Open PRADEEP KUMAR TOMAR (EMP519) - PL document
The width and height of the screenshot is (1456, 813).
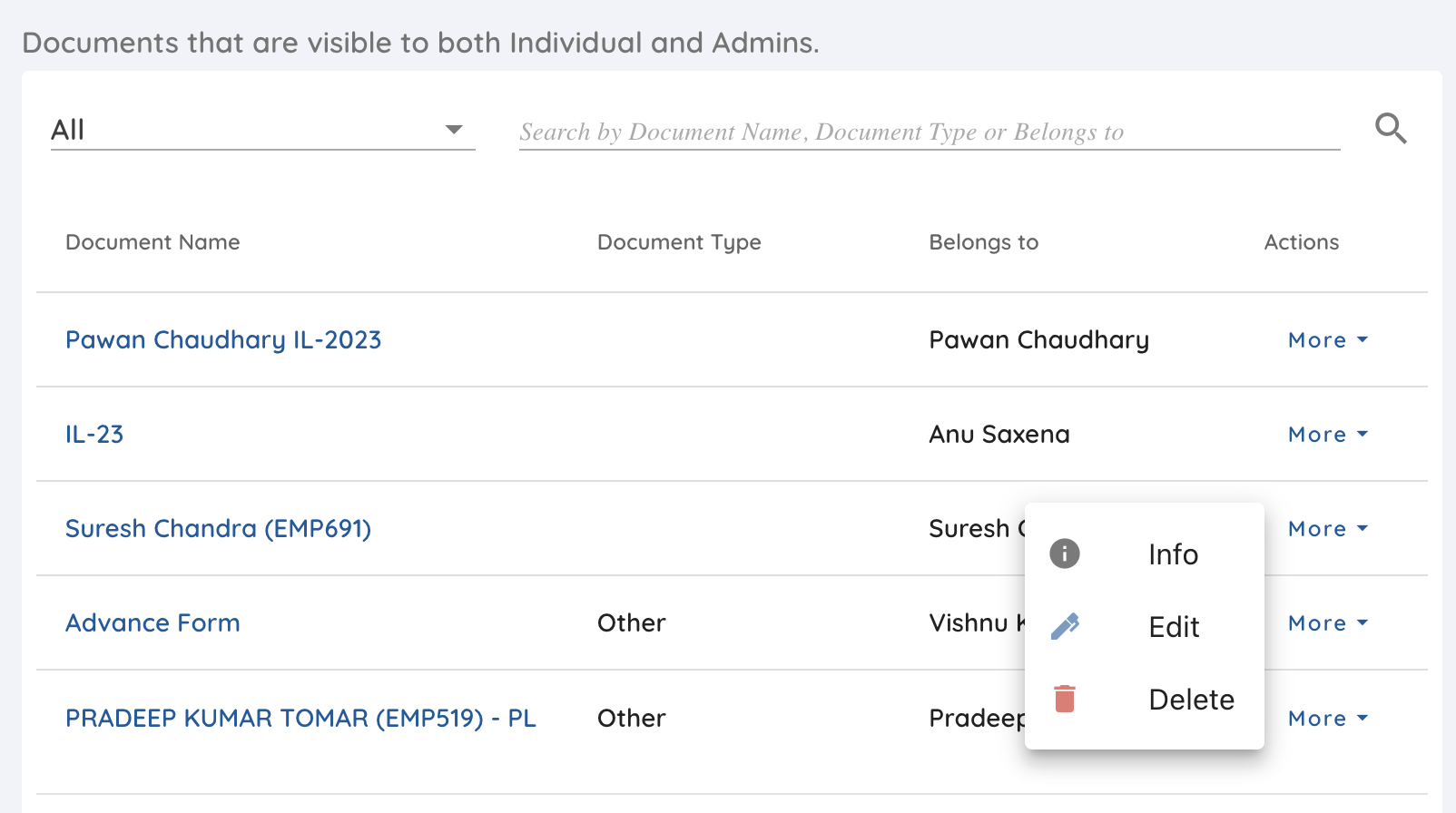(300, 719)
